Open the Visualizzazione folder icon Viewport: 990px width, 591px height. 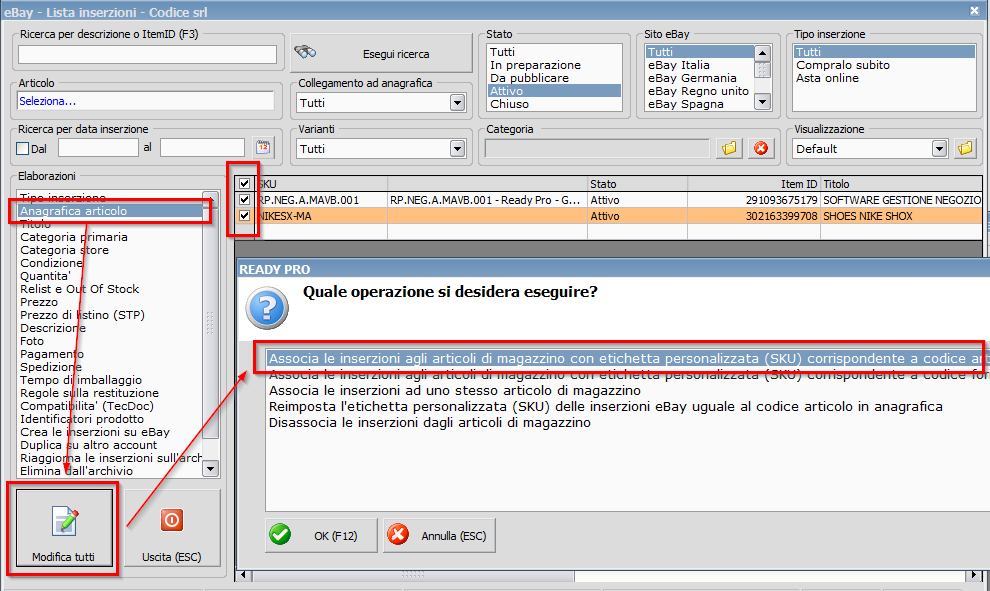pos(965,148)
